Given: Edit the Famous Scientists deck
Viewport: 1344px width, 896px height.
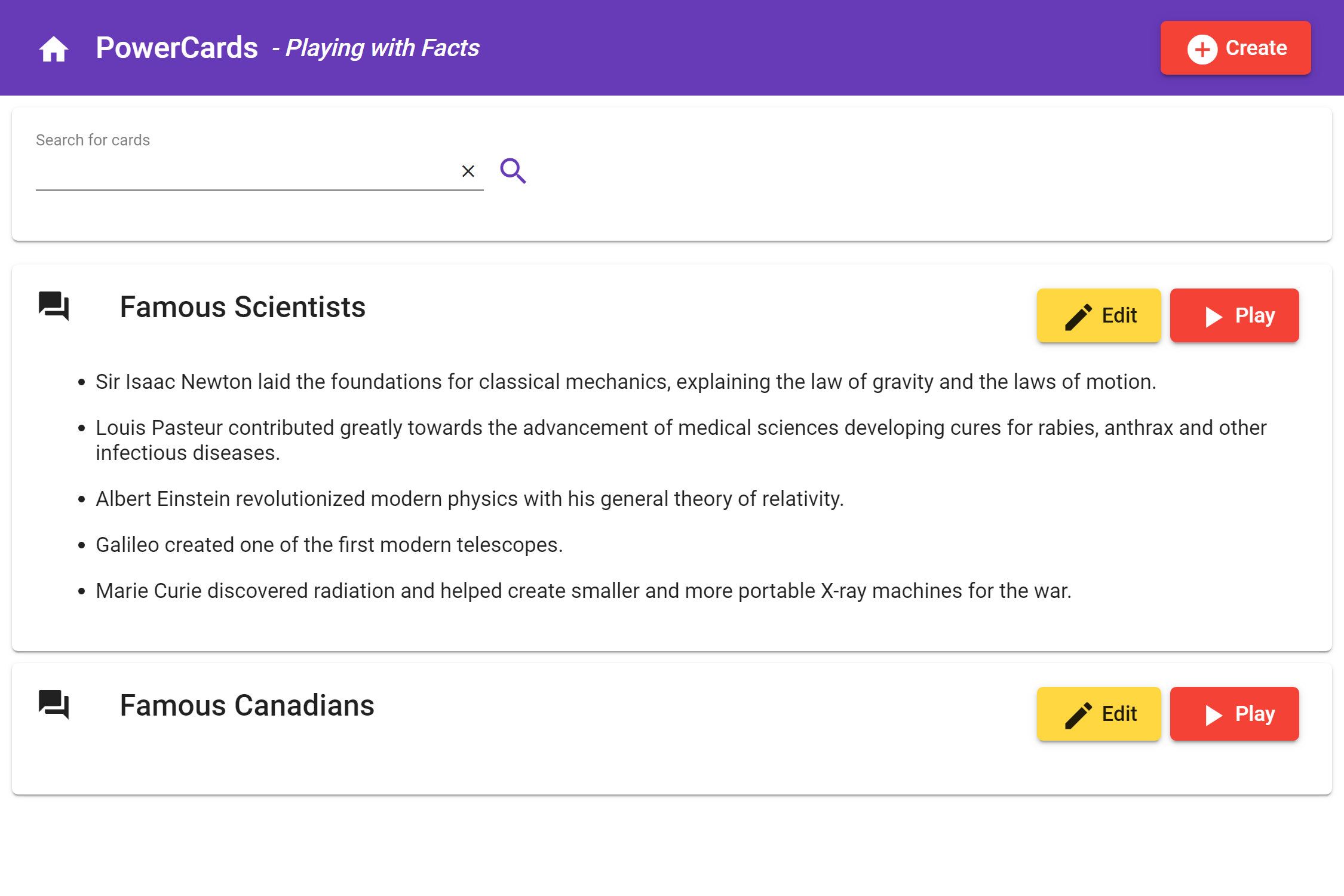Looking at the screenshot, I should click(1099, 315).
